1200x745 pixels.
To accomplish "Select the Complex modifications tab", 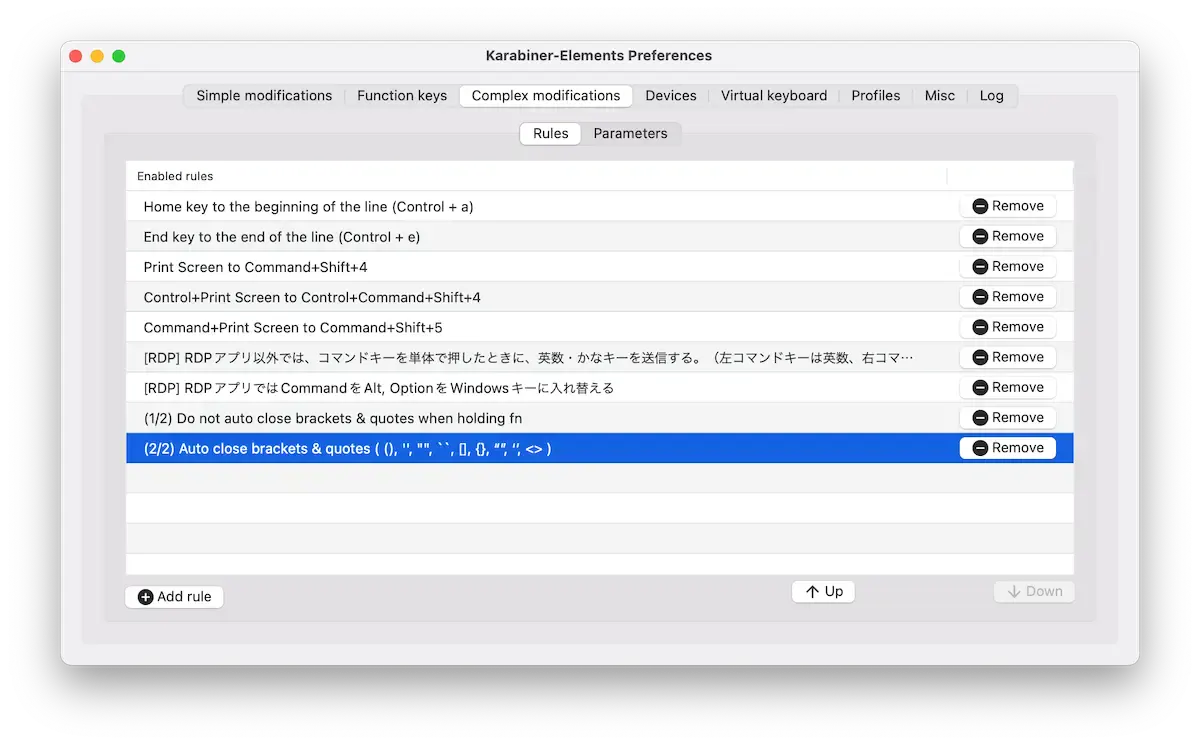I will click(x=546, y=96).
